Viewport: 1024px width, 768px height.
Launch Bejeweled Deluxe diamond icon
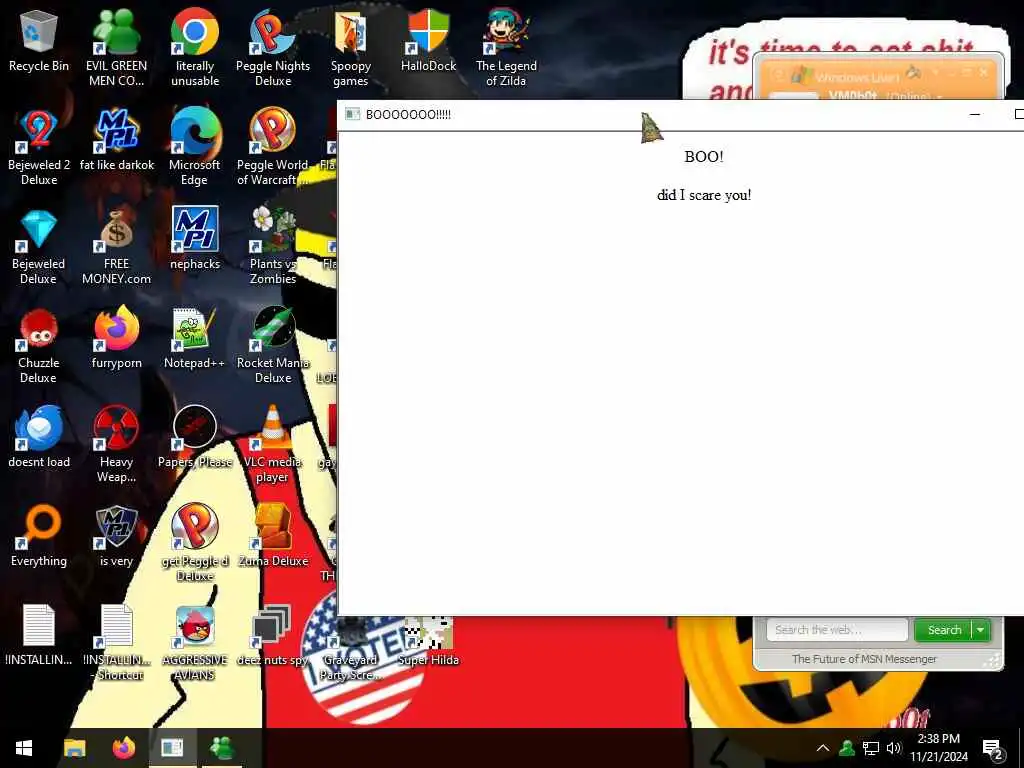[39, 247]
